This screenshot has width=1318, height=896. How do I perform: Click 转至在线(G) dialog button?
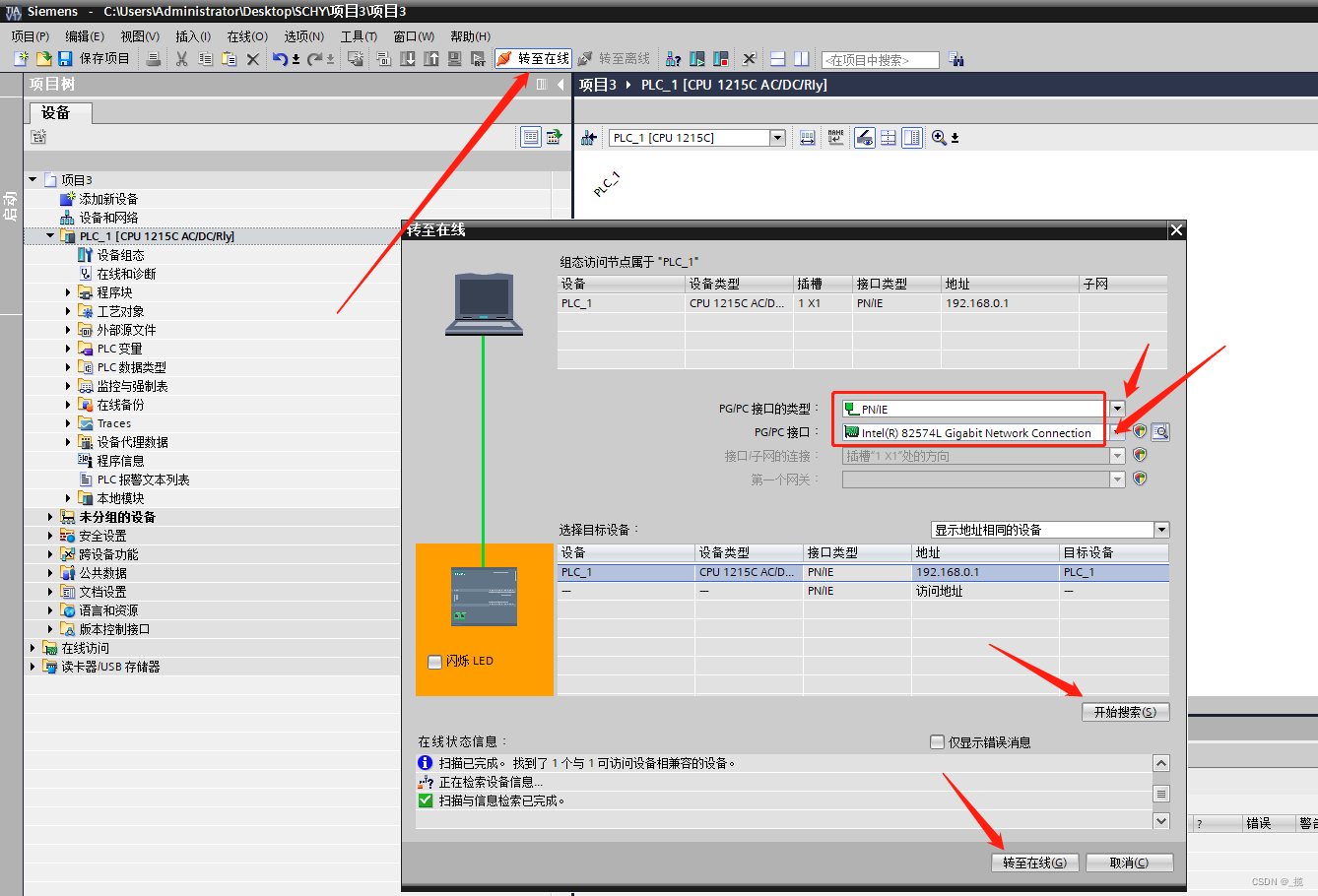click(x=1034, y=863)
